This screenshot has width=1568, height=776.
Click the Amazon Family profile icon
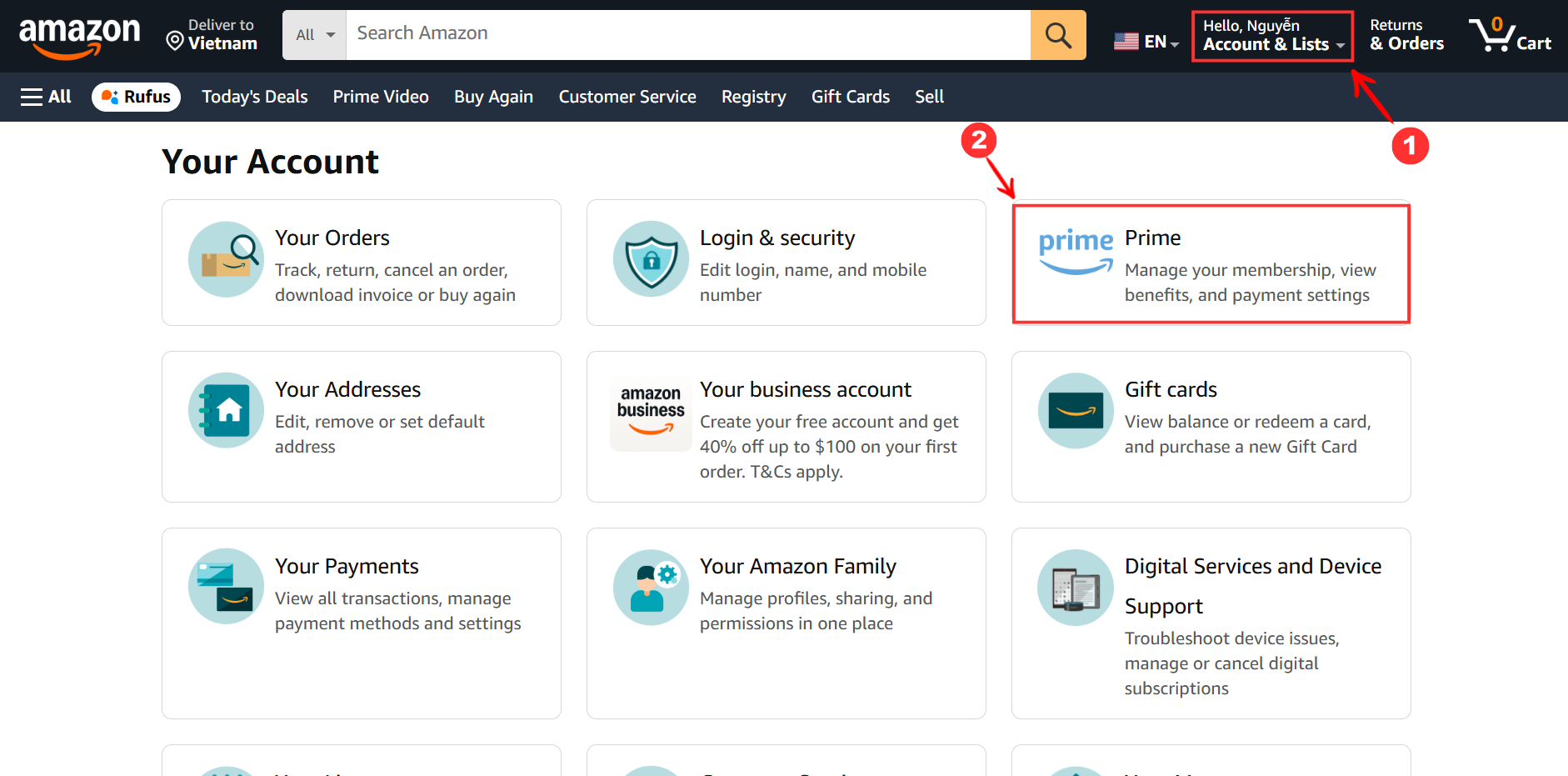[652, 587]
